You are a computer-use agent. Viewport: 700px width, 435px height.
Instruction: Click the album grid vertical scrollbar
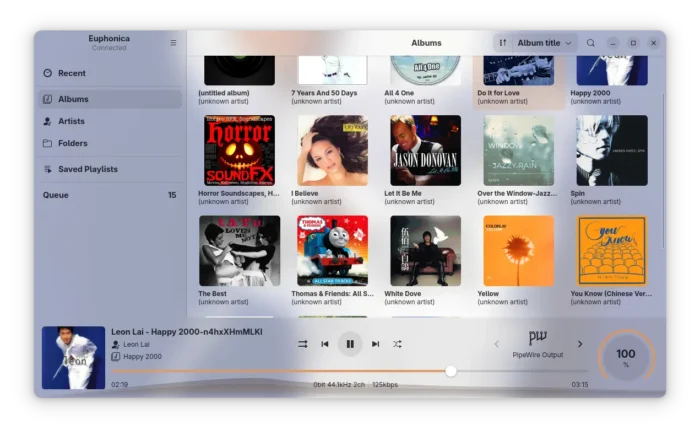pyautogui.click(x=663, y=170)
